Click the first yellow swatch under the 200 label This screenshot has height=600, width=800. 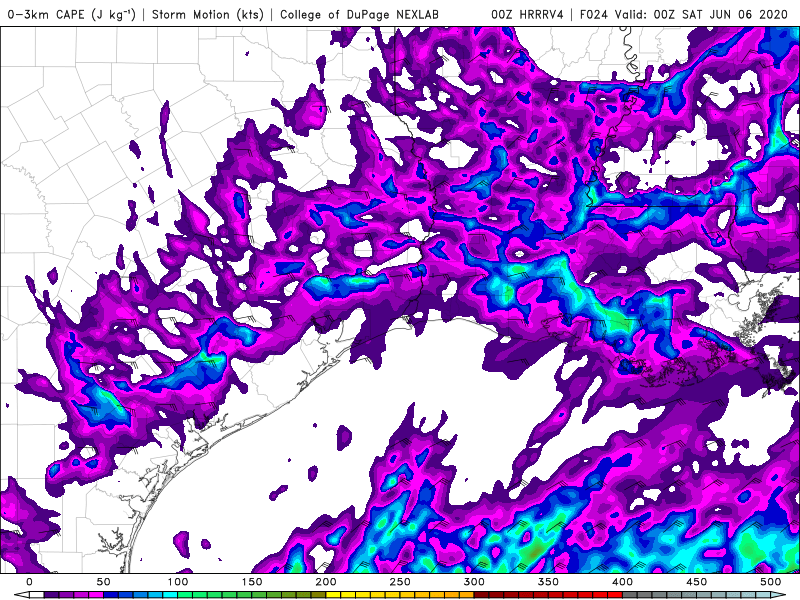(x=333, y=595)
